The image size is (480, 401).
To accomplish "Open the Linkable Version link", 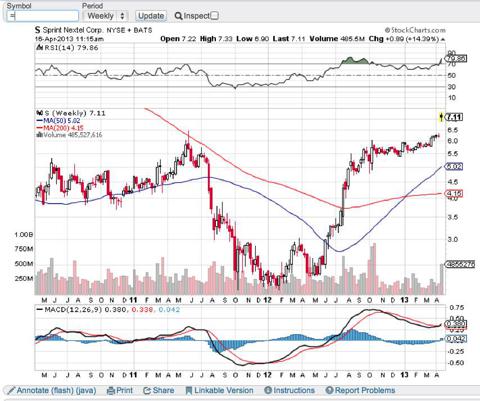I will tap(224, 390).
